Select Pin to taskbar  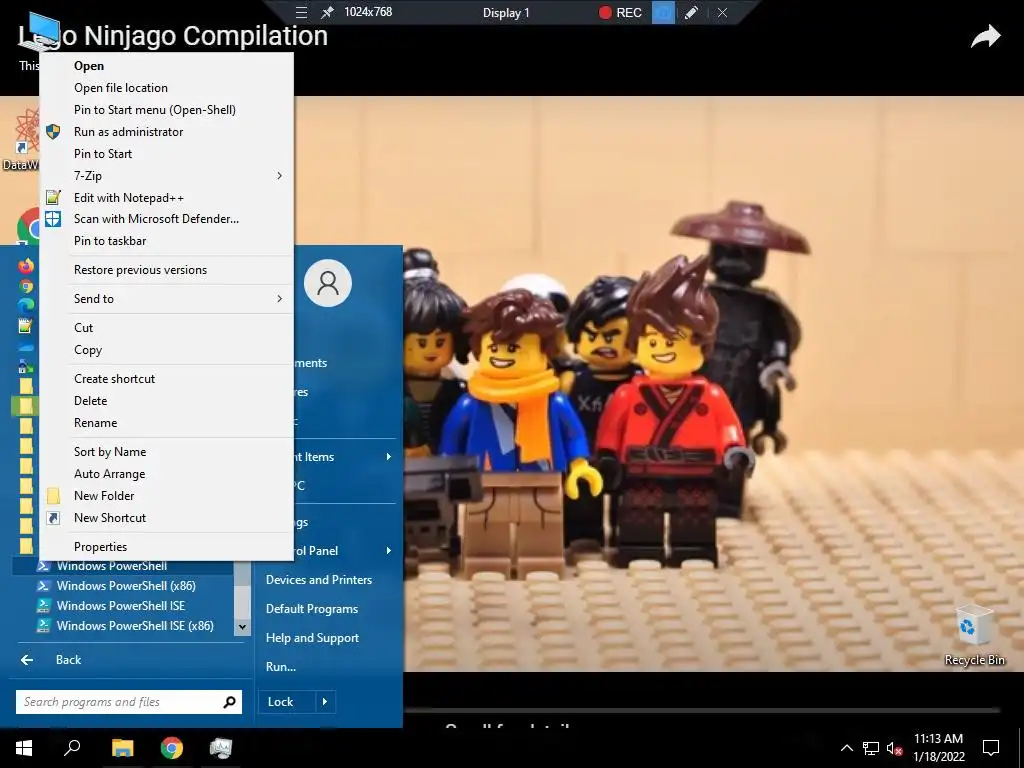coord(167,240)
